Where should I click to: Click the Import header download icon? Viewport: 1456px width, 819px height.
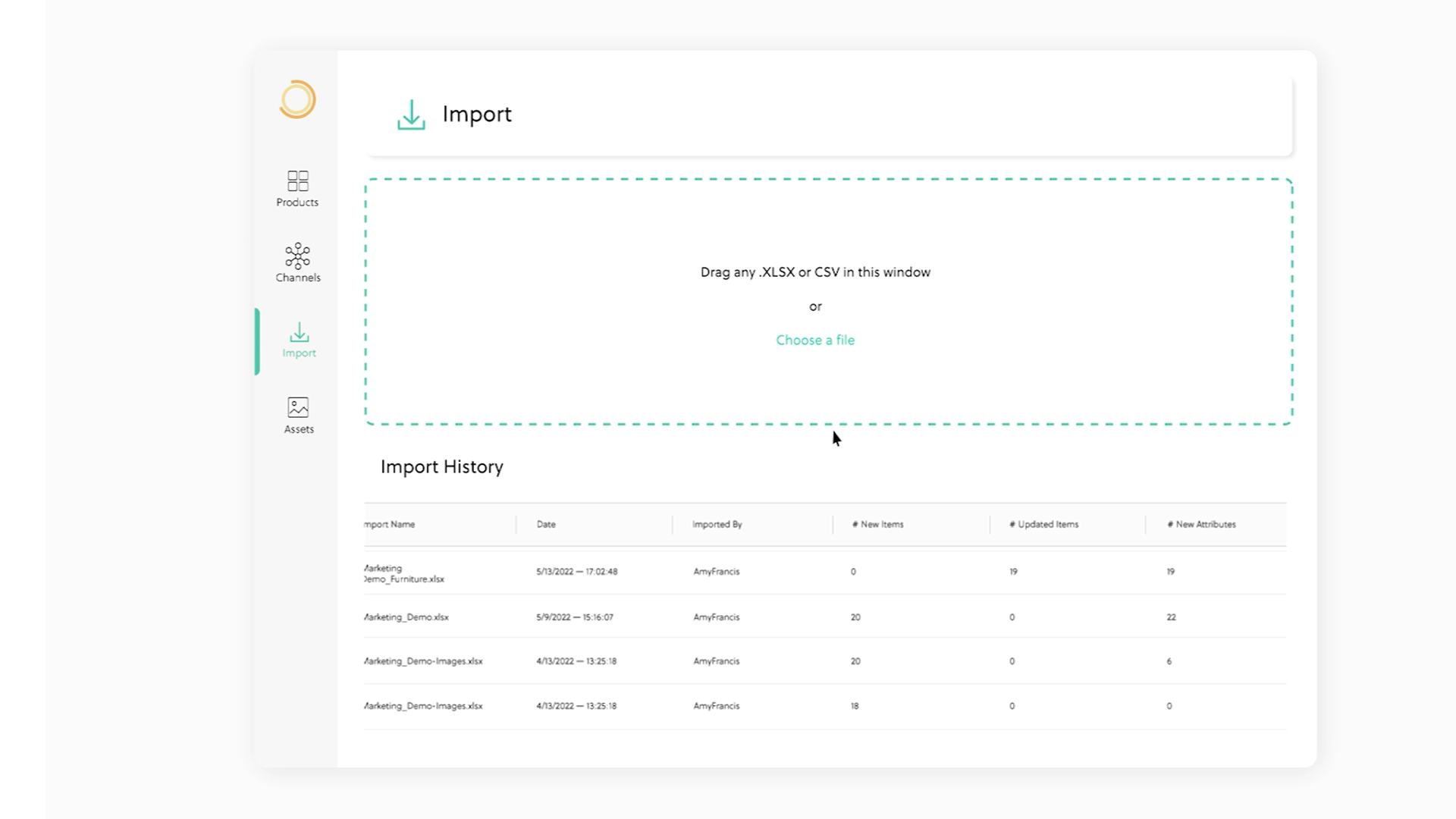tap(411, 115)
